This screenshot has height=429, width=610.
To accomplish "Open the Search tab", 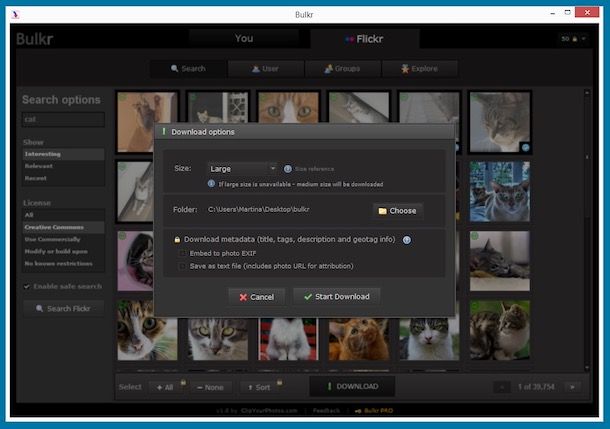I will [188, 69].
